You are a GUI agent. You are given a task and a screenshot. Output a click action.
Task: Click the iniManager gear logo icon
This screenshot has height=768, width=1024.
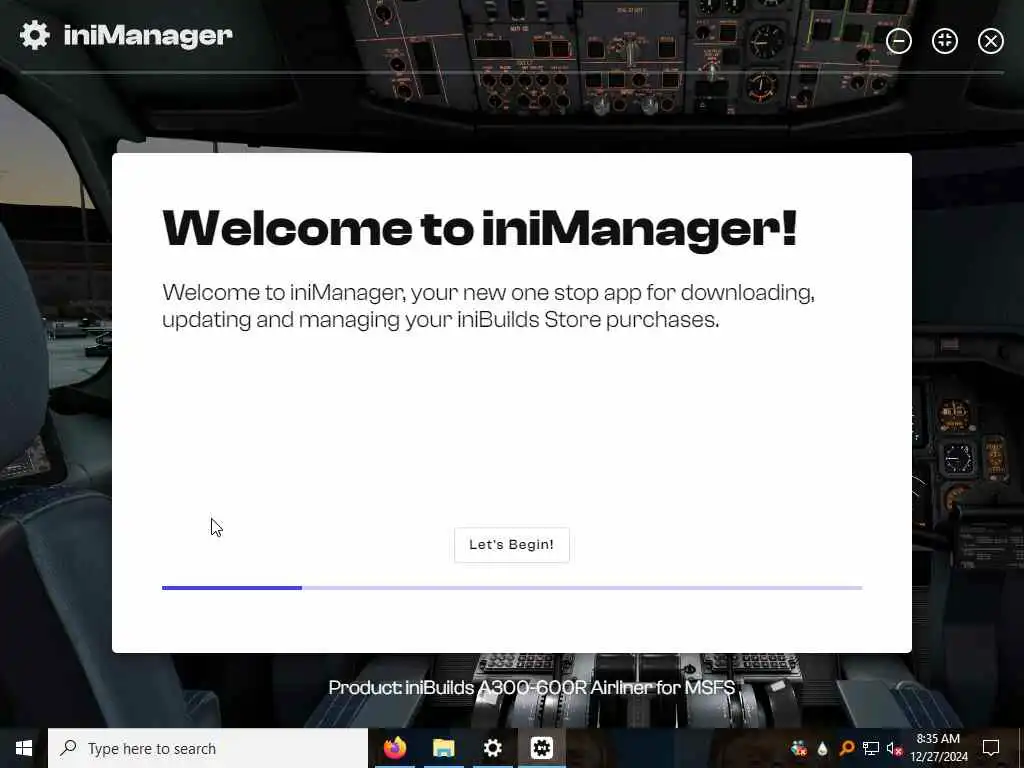click(35, 35)
